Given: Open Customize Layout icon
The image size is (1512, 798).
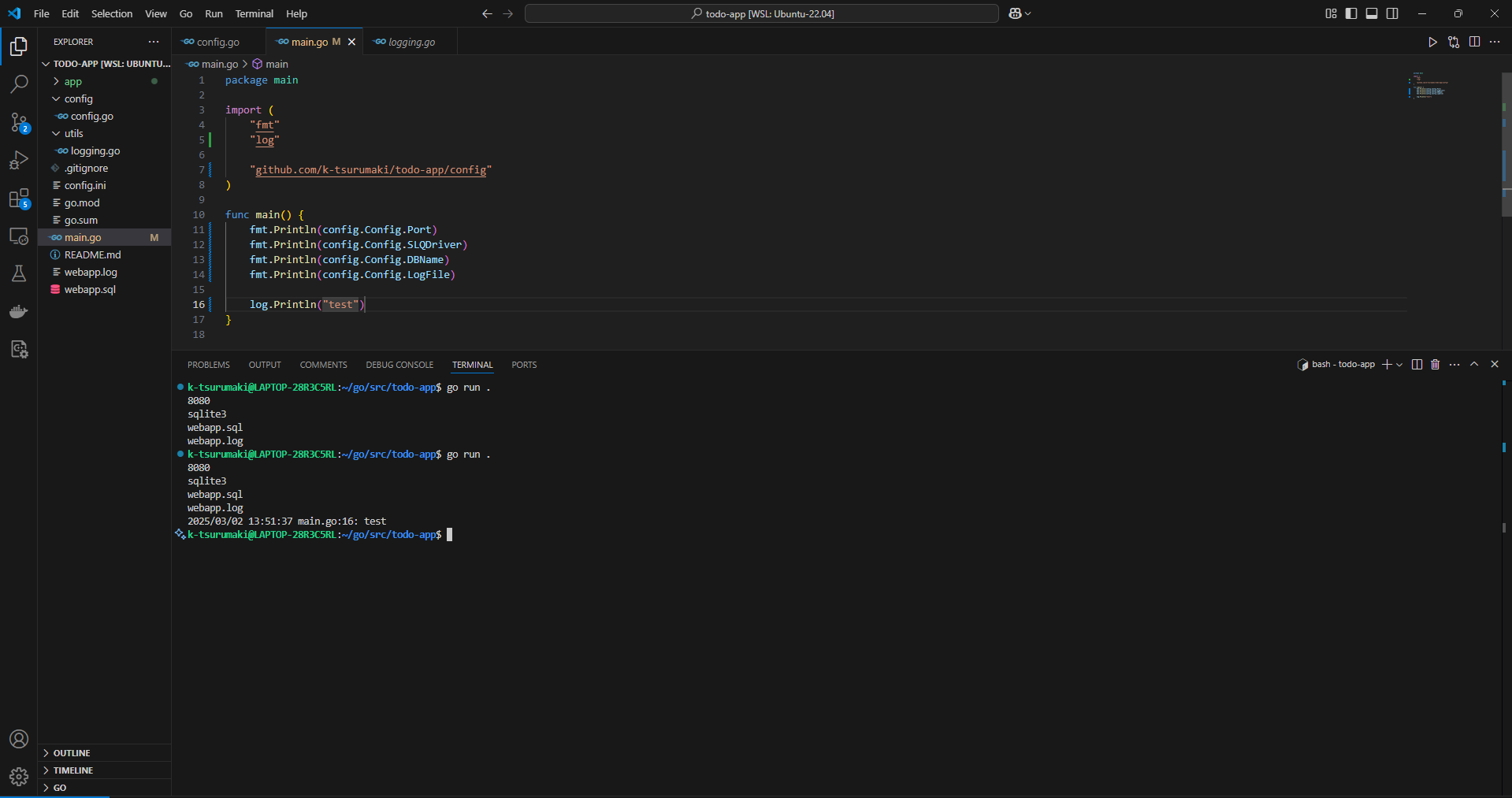Looking at the screenshot, I should click(1331, 13).
